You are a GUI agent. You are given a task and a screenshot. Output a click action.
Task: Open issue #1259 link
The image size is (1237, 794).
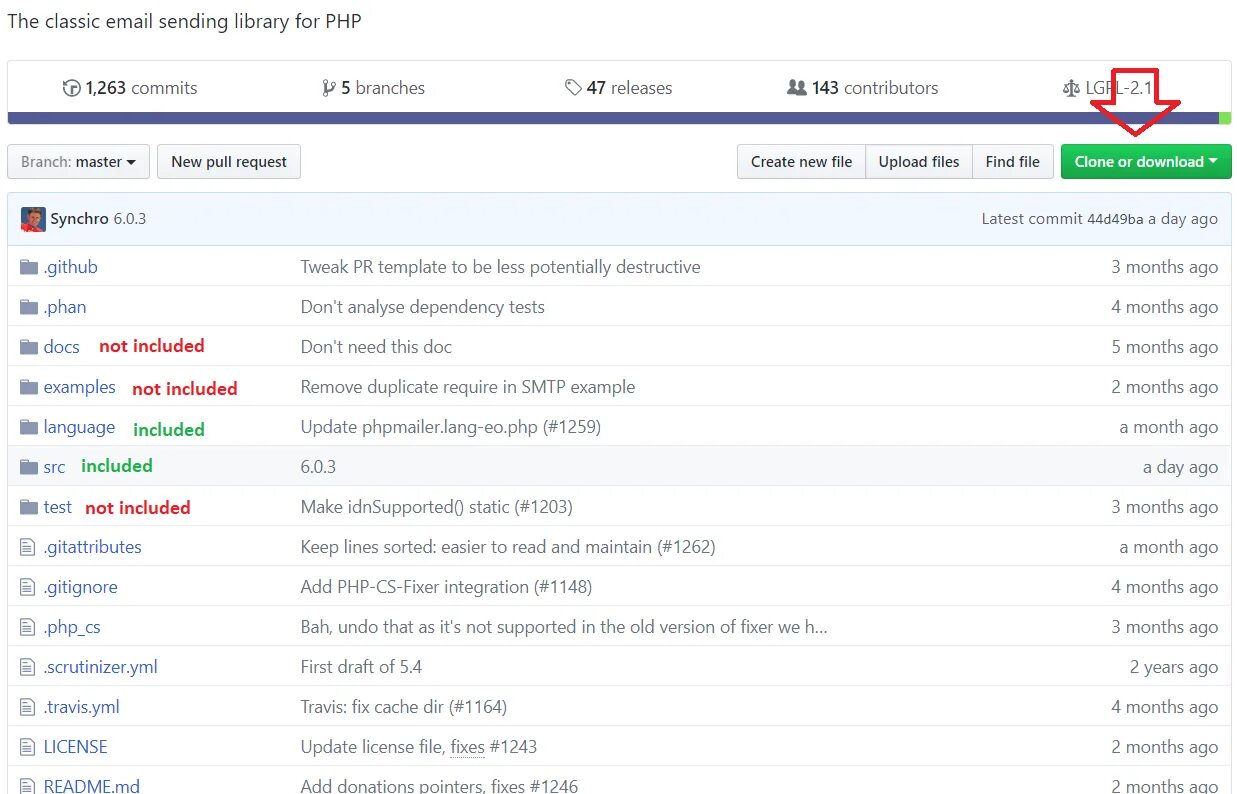tap(571, 427)
